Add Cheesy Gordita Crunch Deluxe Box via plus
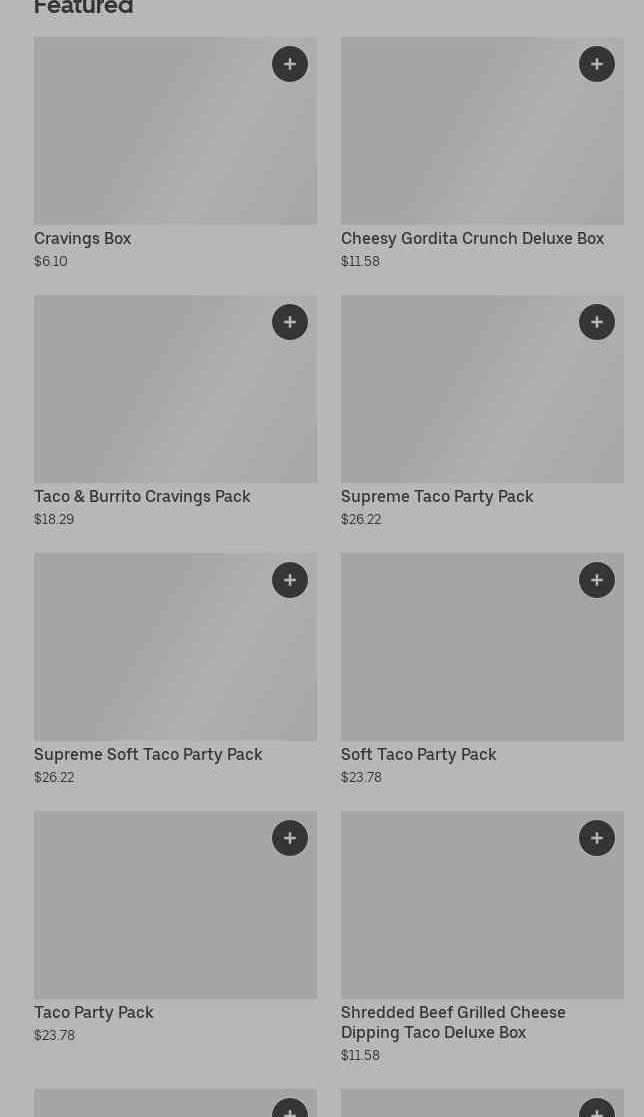644x1117 pixels. (x=597, y=64)
